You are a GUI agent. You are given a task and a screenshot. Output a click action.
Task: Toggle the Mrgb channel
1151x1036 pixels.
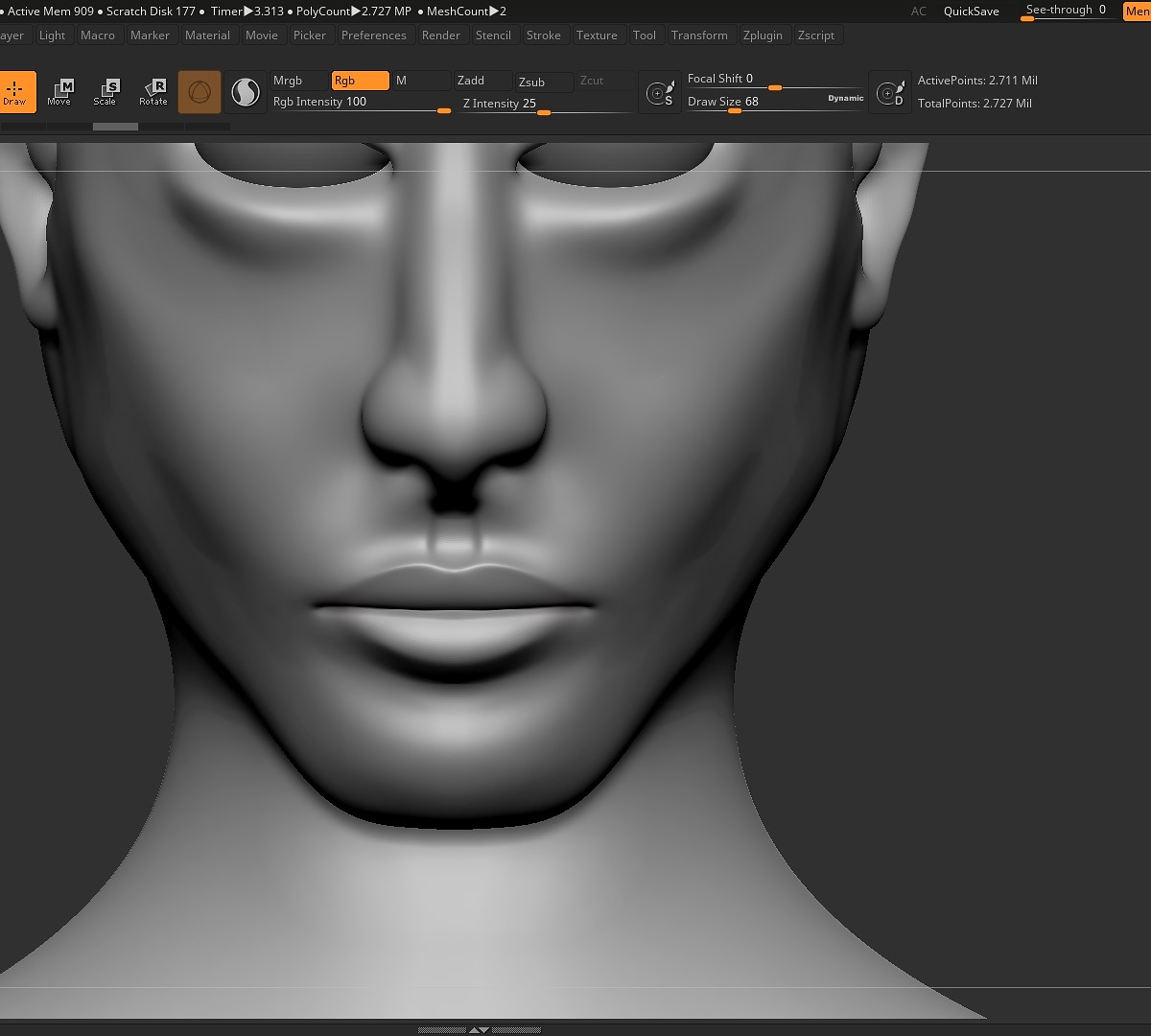coord(300,81)
